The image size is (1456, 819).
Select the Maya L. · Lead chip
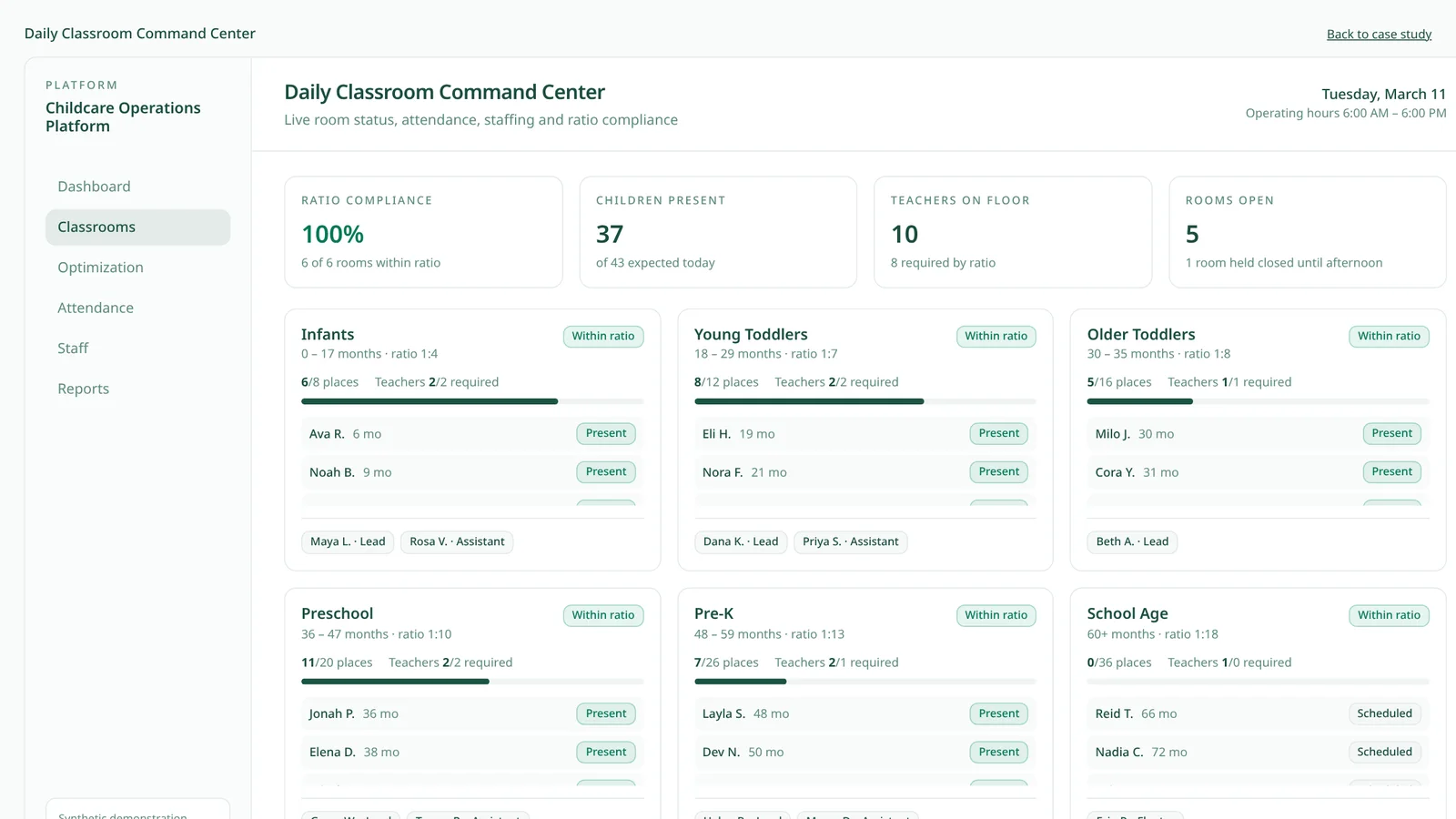(x=348, y=541)
